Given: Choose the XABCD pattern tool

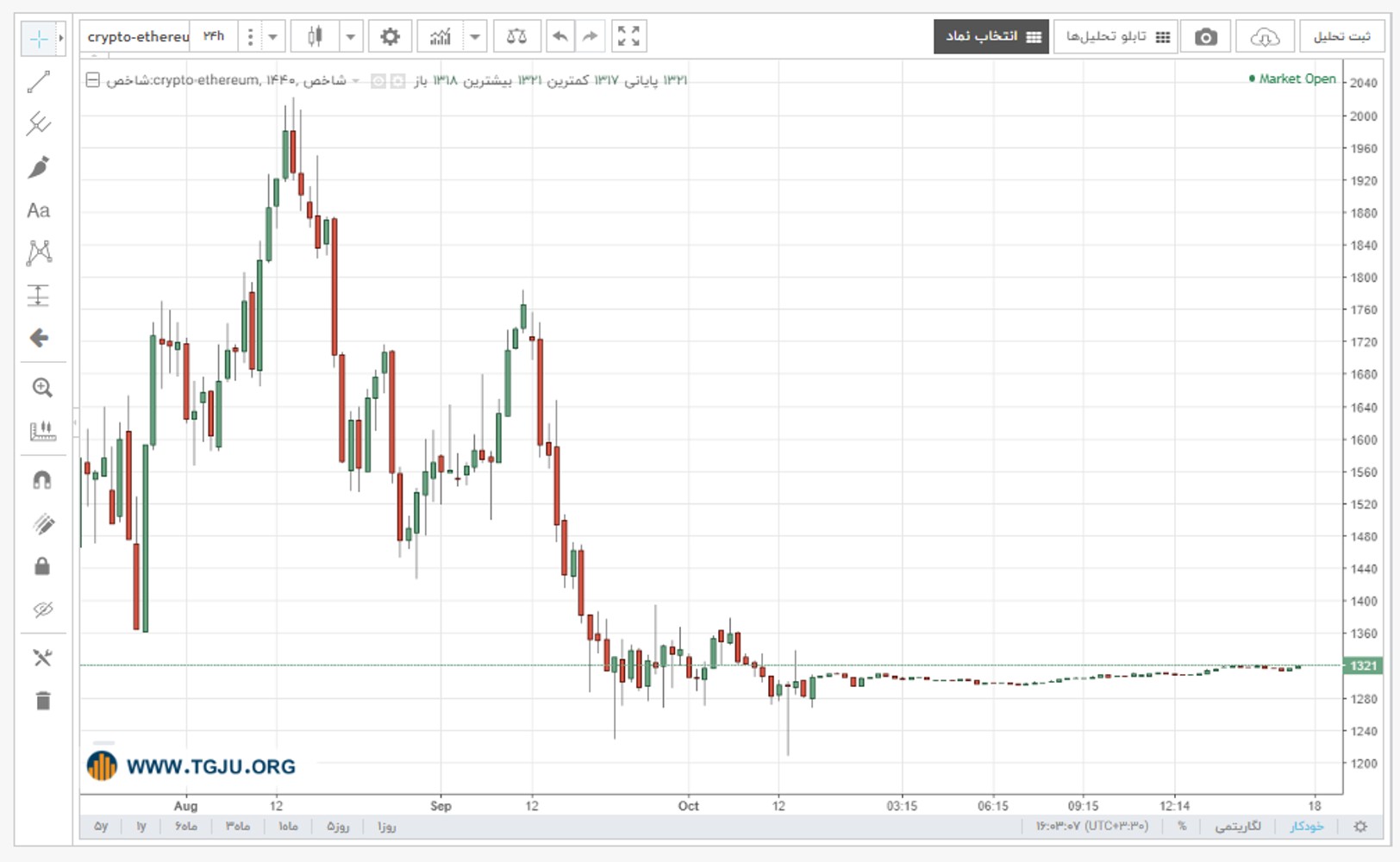Looking at the screenshot, I should click(39, 253).
